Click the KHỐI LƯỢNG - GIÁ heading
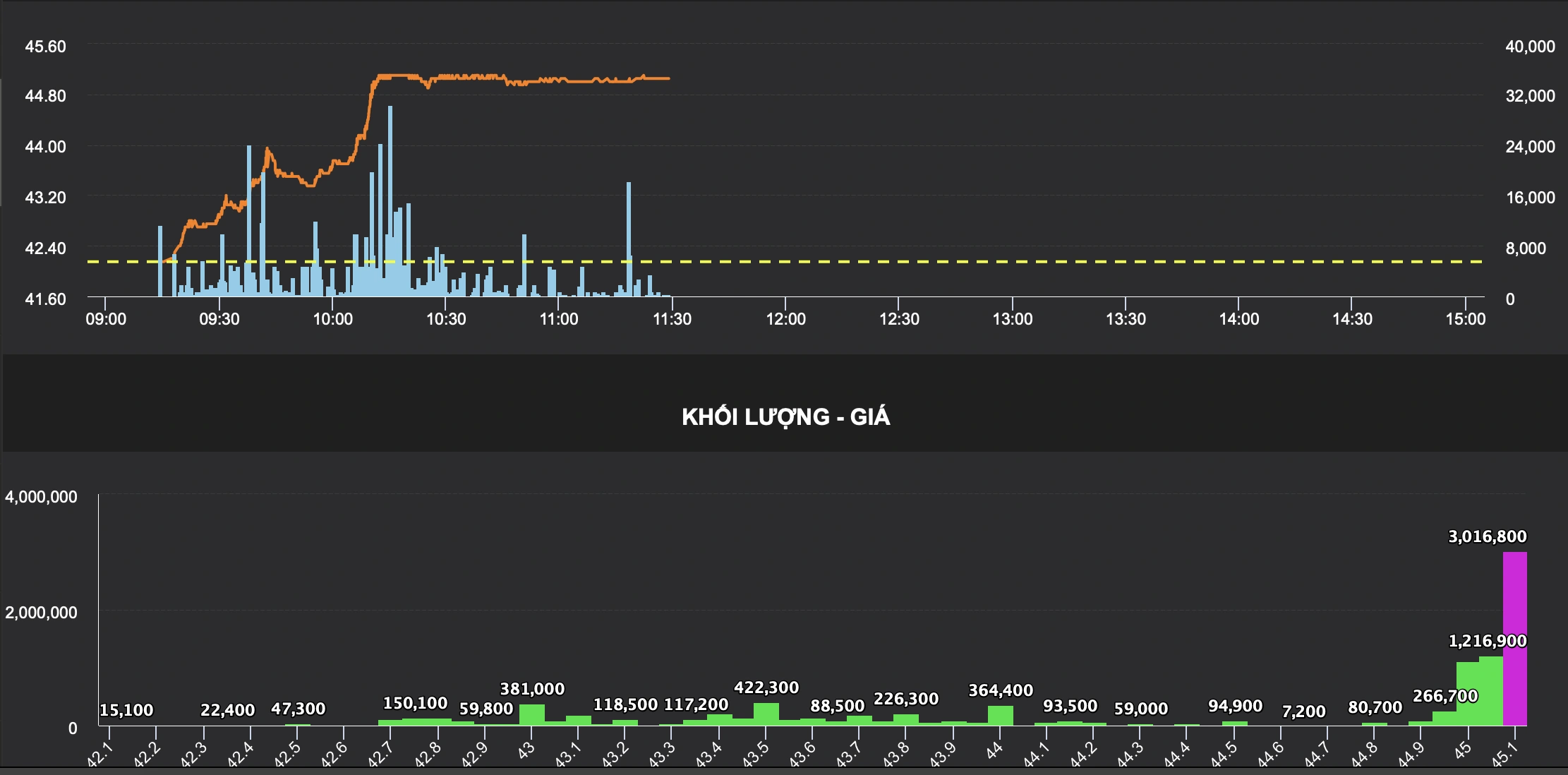This screenshot has width=1568, height=775. click(785, 417)
